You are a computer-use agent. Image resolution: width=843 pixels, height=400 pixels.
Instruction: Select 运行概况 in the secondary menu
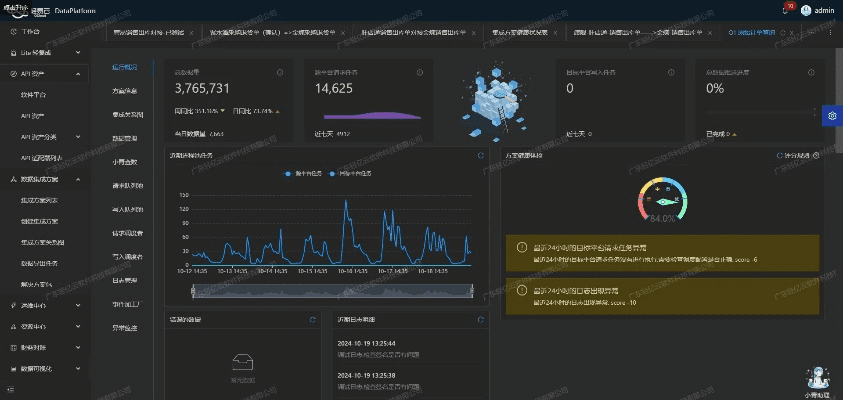[x=125, y=67]
